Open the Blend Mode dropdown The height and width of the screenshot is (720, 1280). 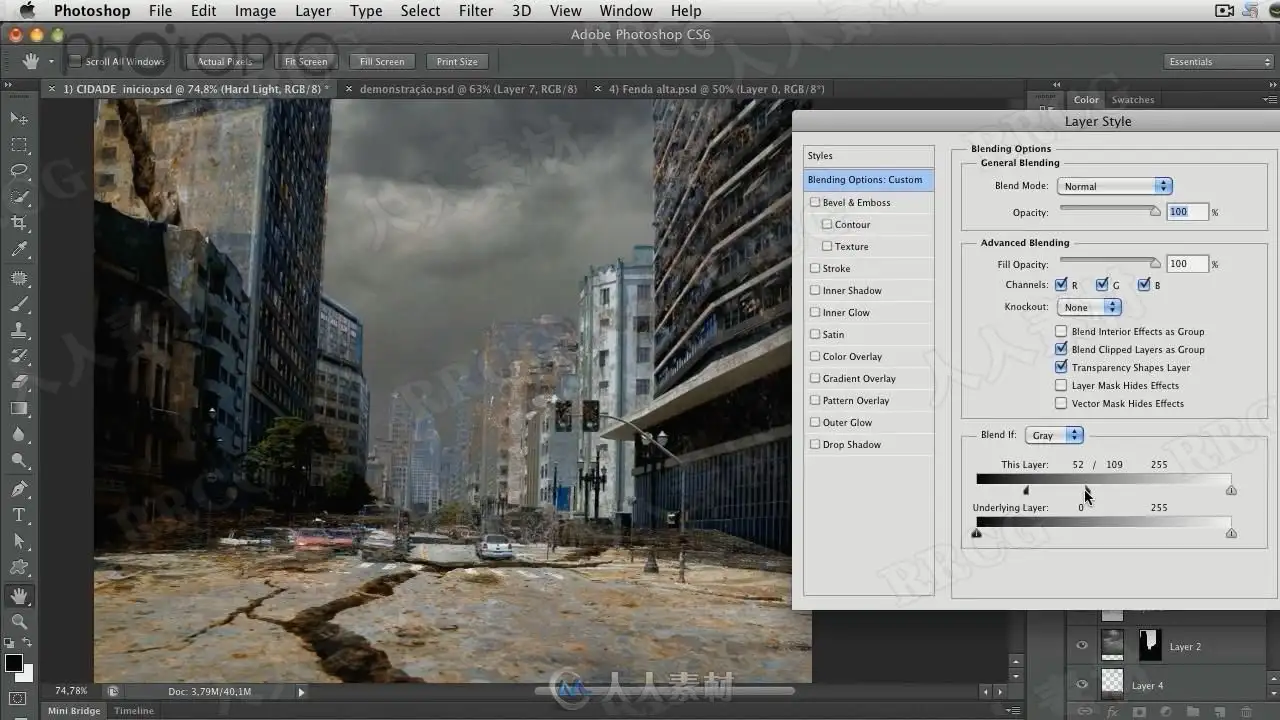point(1114,186)
